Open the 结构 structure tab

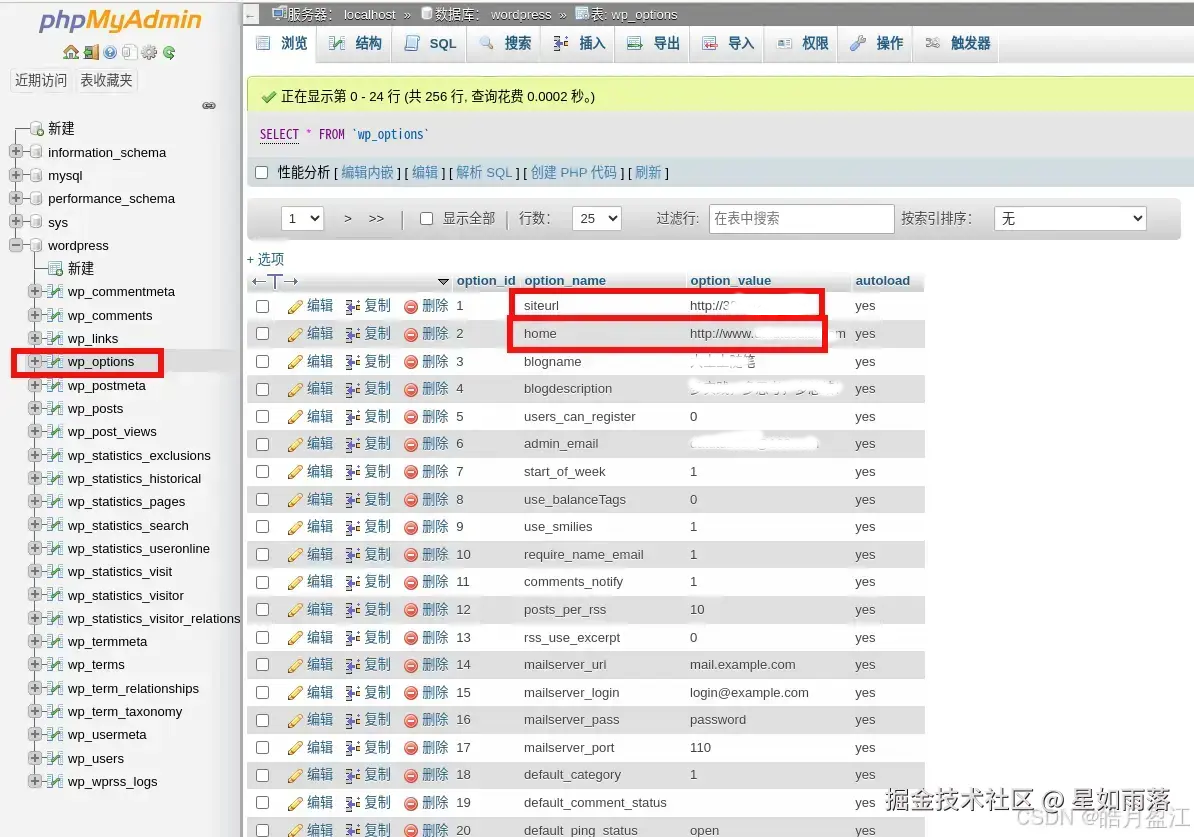click(x=354, y=43)
